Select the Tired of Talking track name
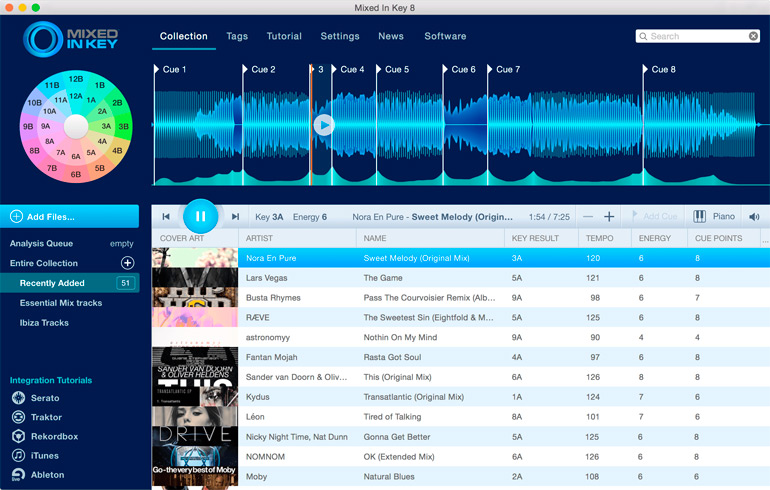 (x=392, y=417)
